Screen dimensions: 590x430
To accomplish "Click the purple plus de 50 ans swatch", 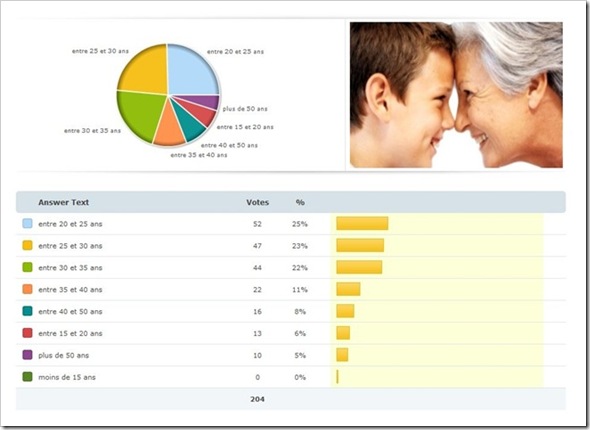I will pyautogui.click(x=27, y=354).
